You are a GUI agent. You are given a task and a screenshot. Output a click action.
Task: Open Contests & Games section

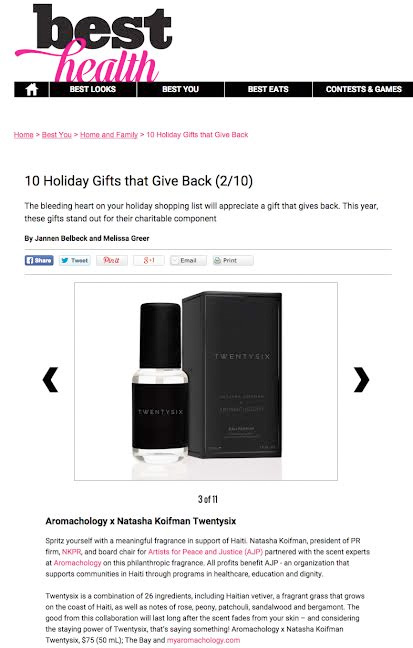point(363,89)
